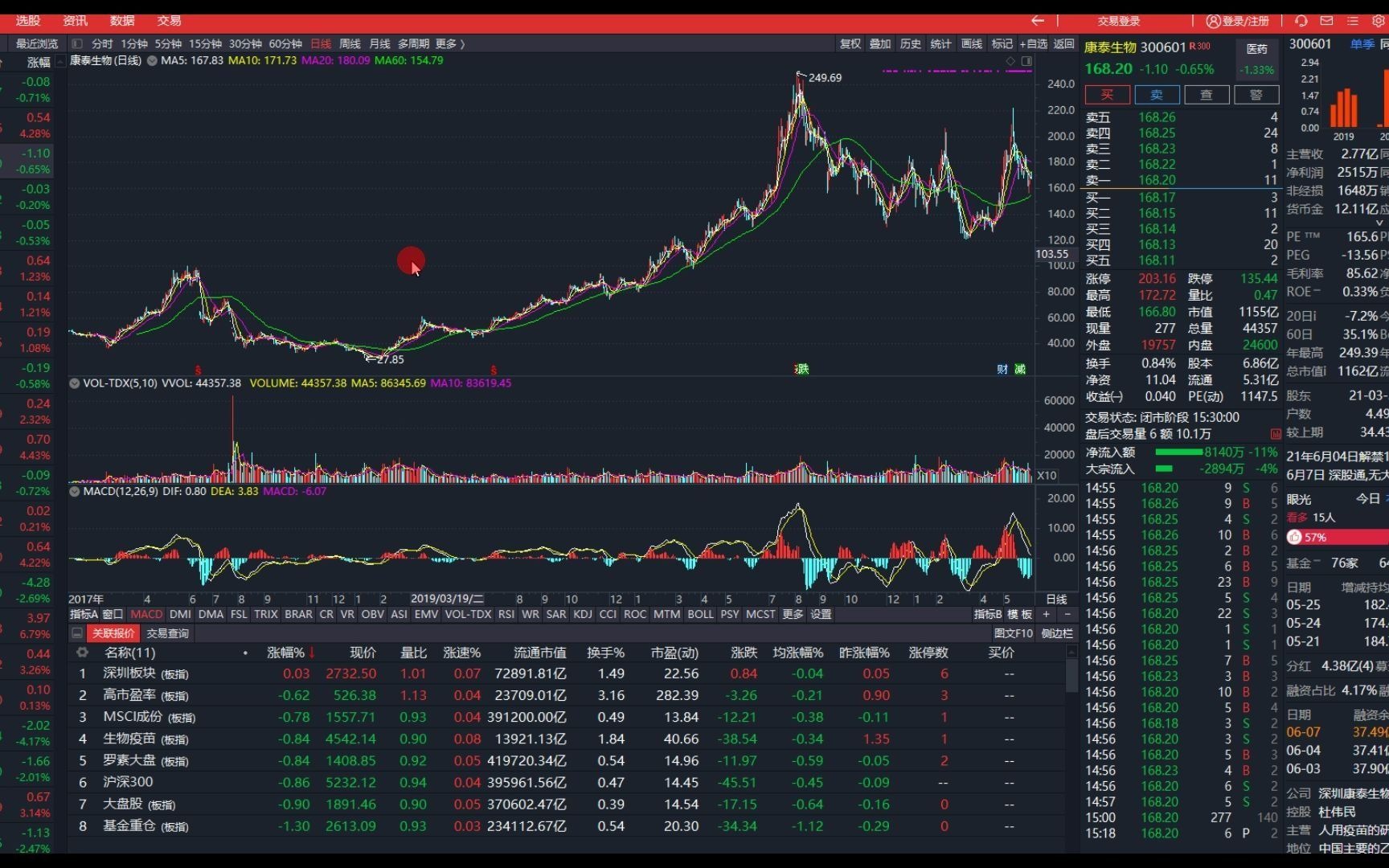Click +自选 to add watchlist
Screen dimensions: 1389x868
pyautogui.click(x=1034, y=43)
